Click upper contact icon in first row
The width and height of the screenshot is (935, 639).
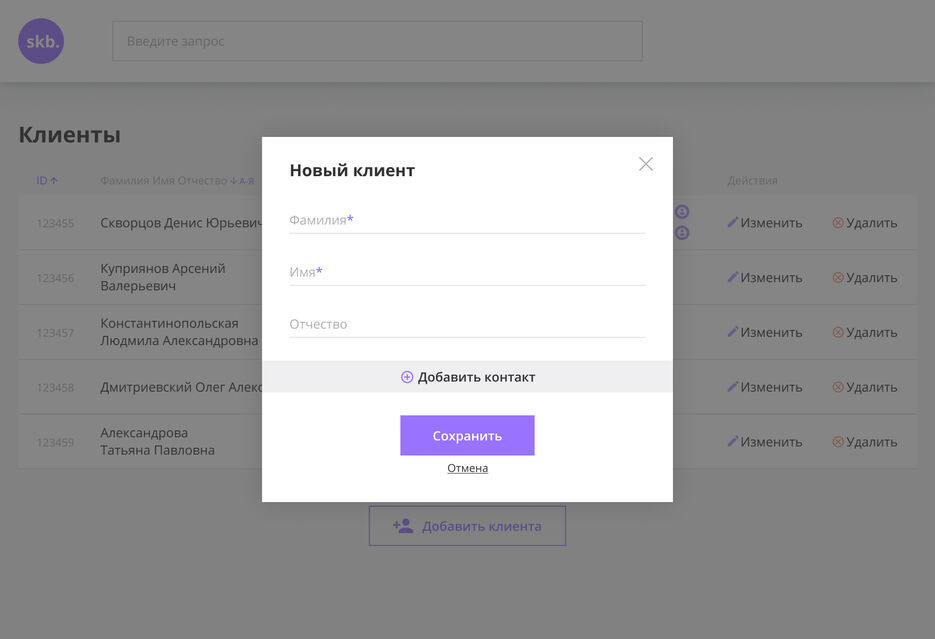[x=682, y=212]
